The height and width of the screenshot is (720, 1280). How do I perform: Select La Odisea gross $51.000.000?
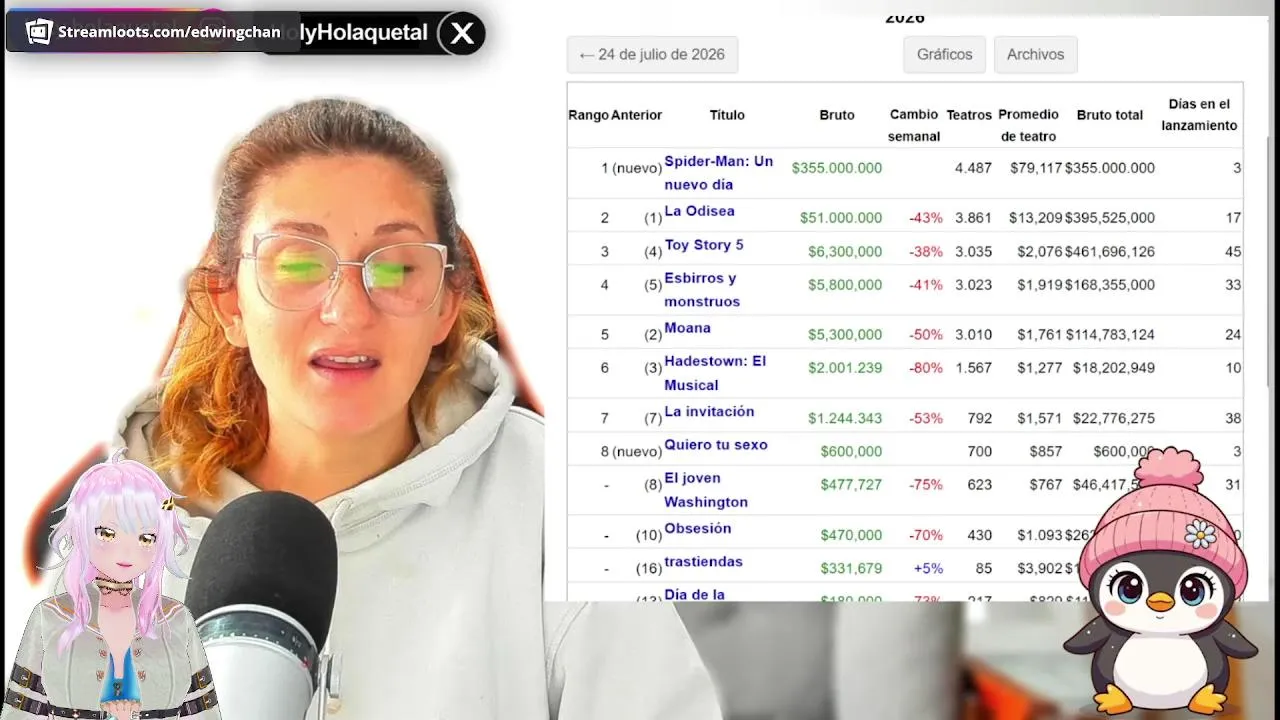pos(841,218)
